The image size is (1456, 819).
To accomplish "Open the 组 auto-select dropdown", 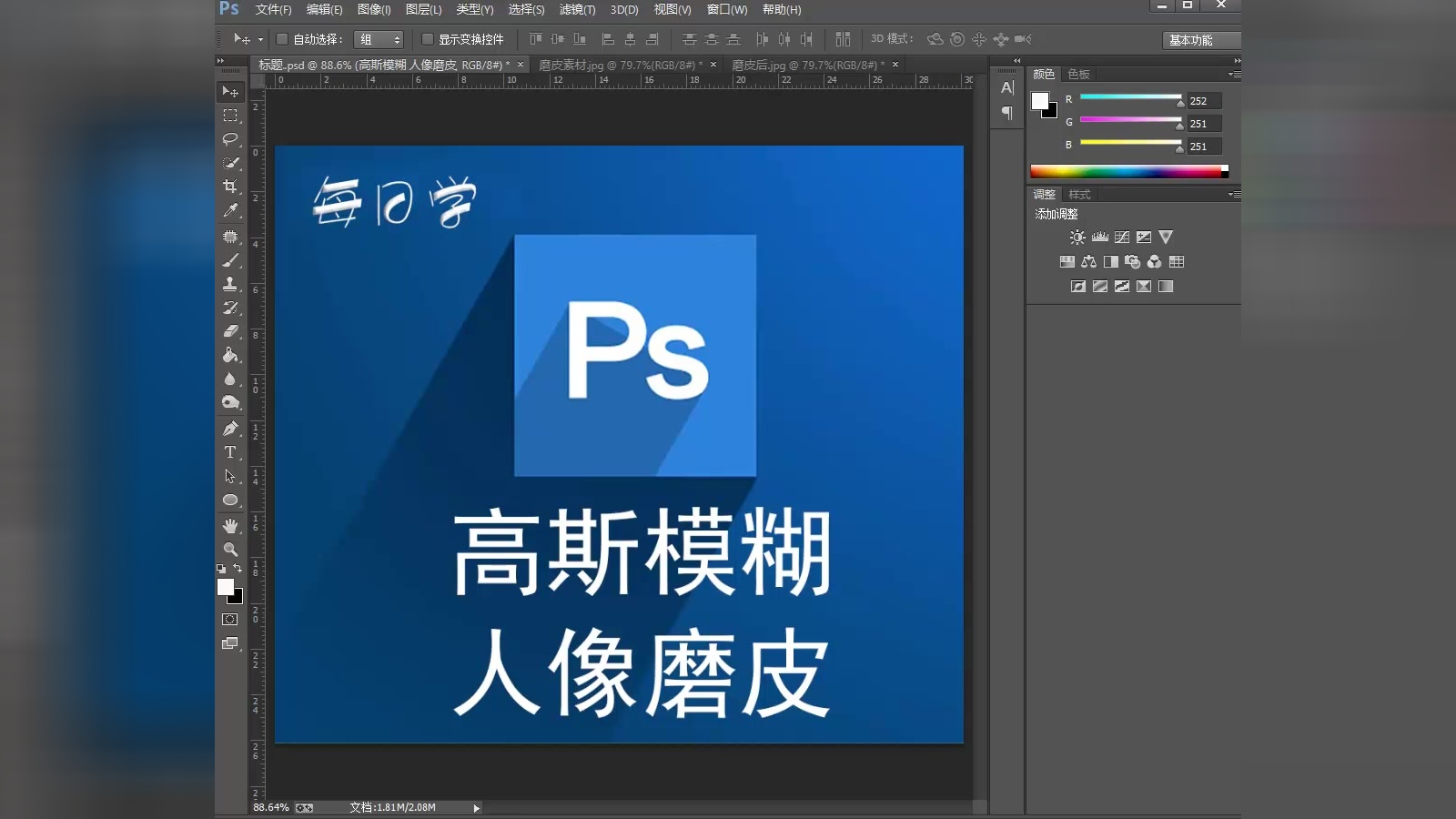I will [x=379, y=39].
